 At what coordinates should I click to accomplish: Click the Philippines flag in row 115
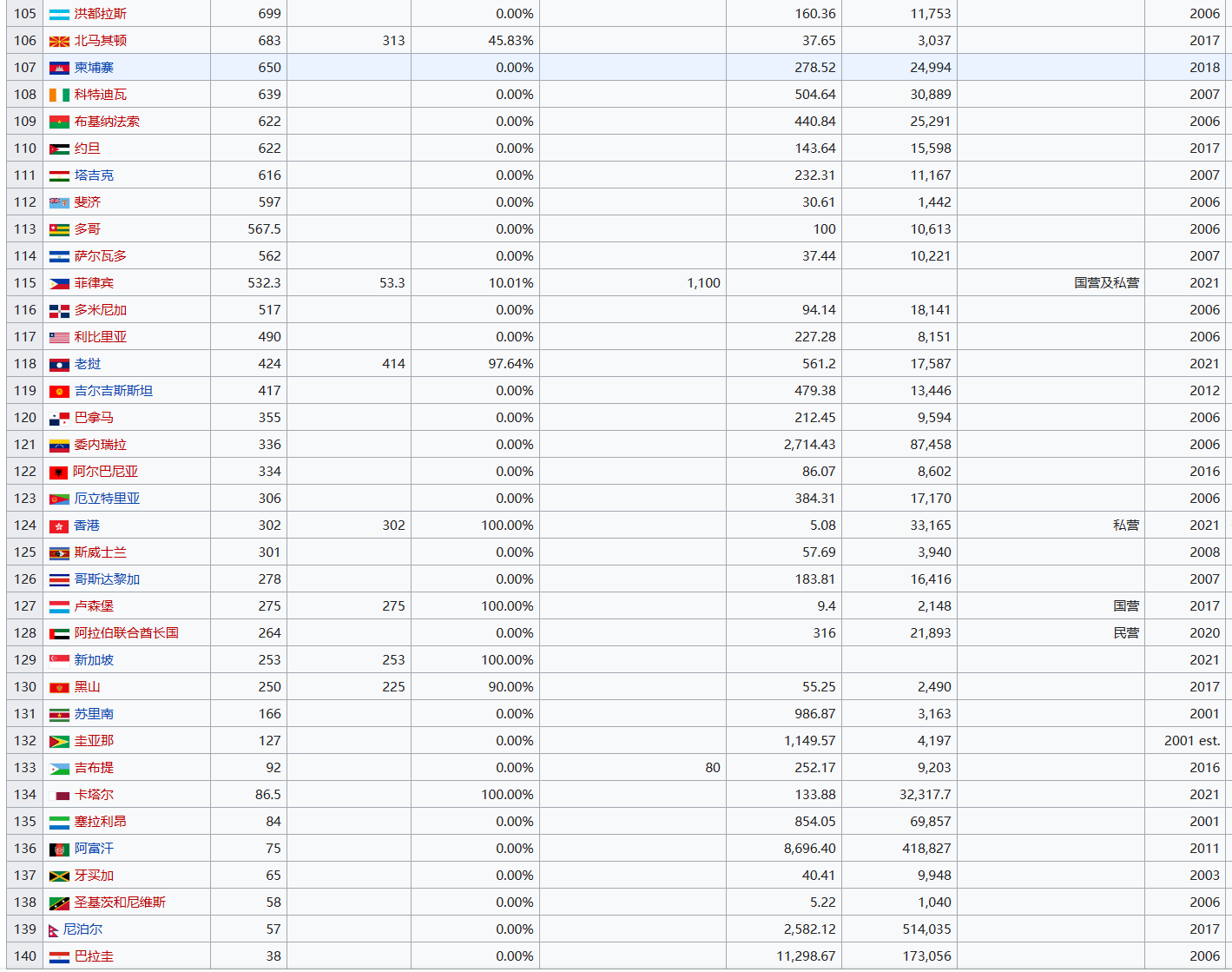click(59, 283)
